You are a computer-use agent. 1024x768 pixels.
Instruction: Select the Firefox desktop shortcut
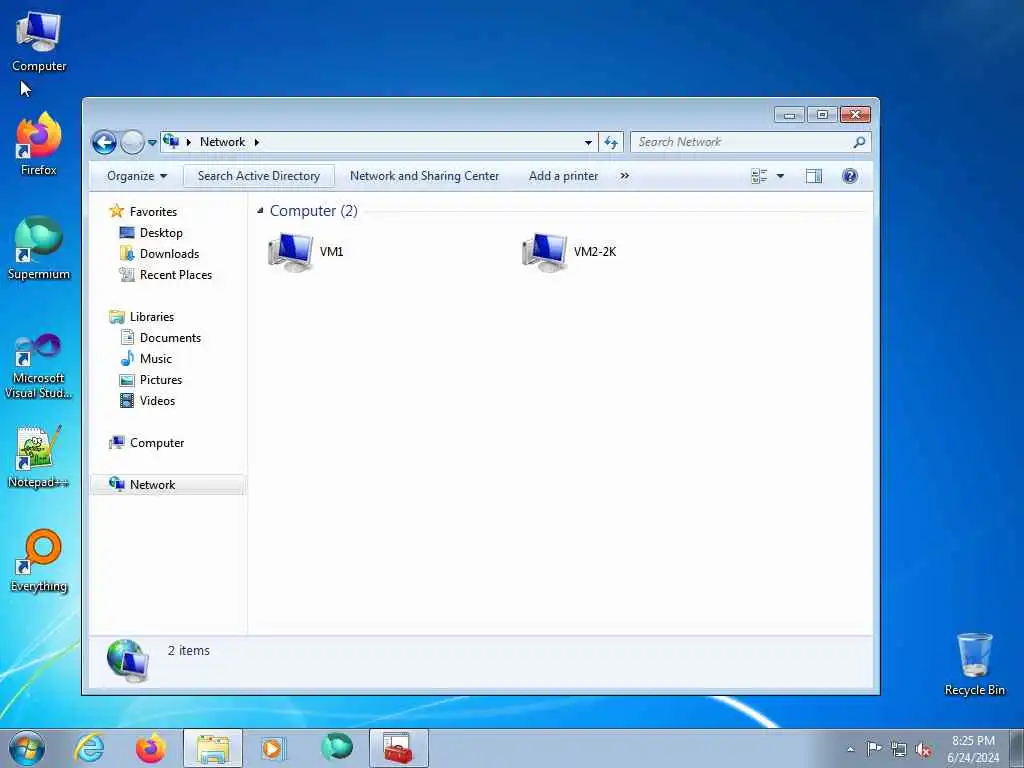[x=39, y=144]
